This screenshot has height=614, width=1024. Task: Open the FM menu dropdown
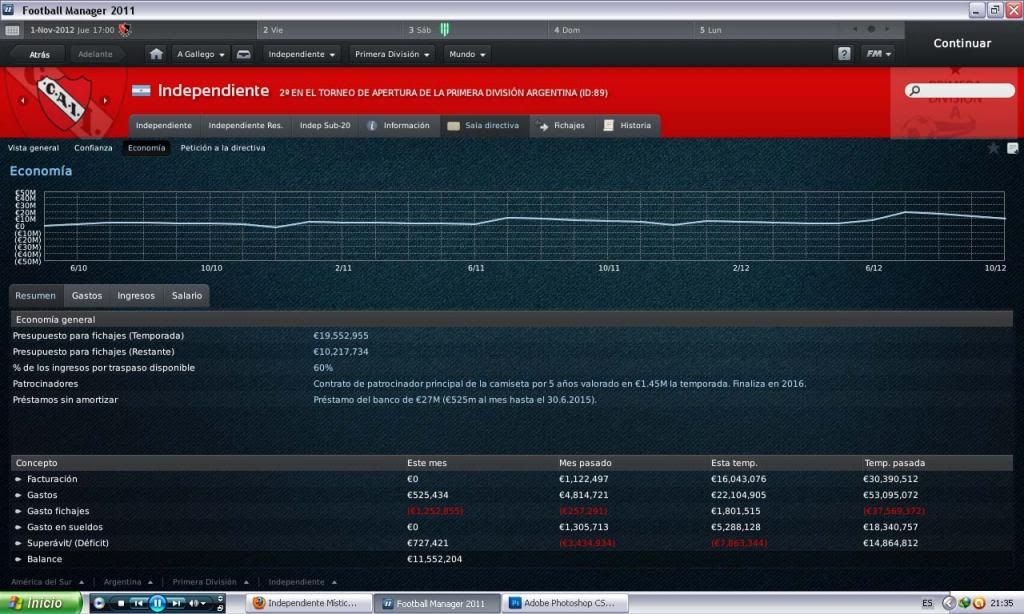[878, 54]
